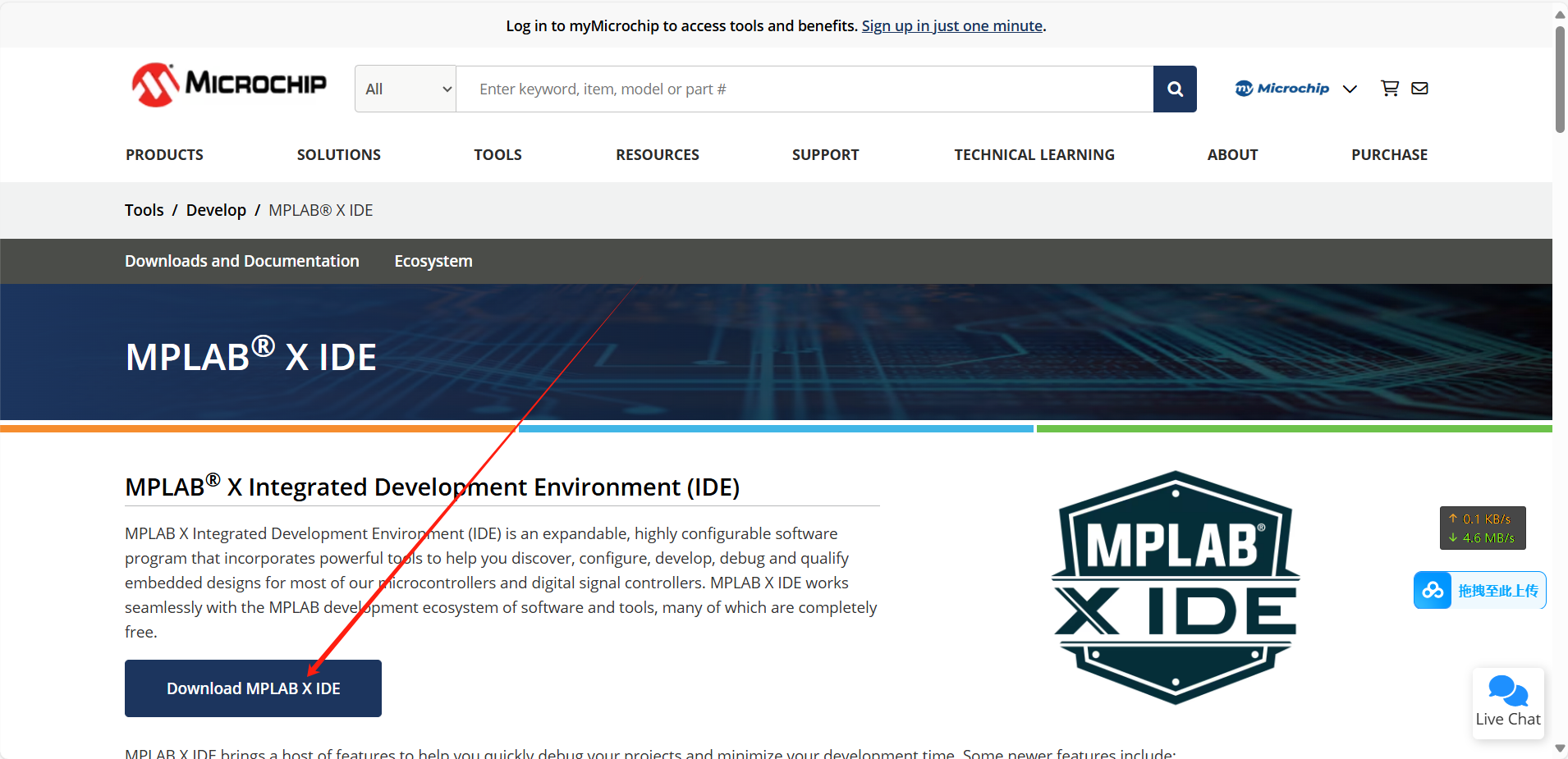Click the Tools breadcrumb link

(144, 210)
